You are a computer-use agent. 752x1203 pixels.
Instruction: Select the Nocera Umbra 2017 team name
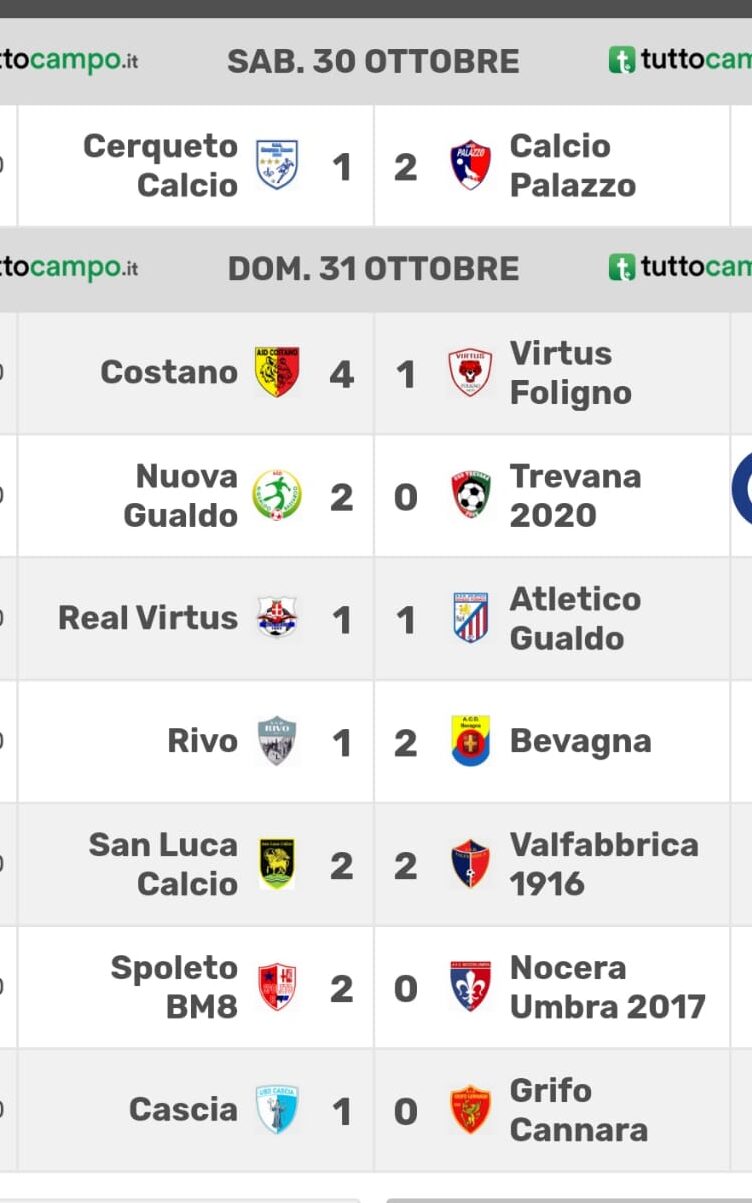tap(608, 987)
